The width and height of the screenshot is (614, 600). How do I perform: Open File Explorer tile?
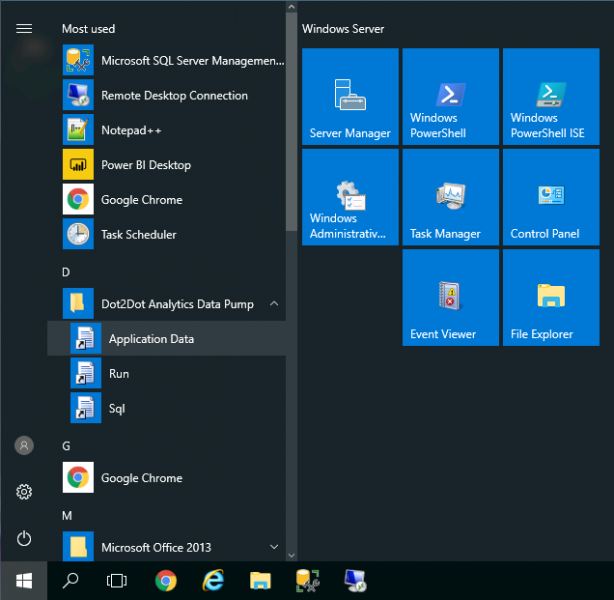550,297
